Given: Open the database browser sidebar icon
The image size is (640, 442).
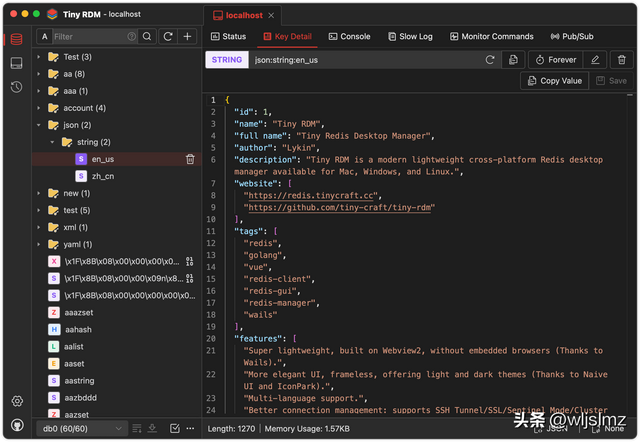Looking at the screenshot, I should [16, 39].
